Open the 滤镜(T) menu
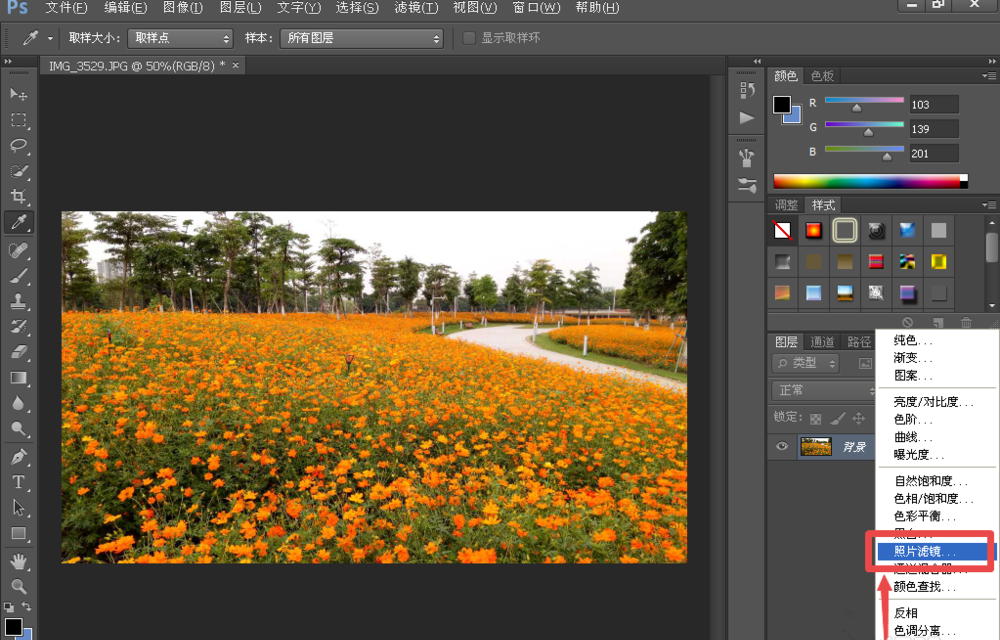The image size is (1000, 640). point(415,8)
